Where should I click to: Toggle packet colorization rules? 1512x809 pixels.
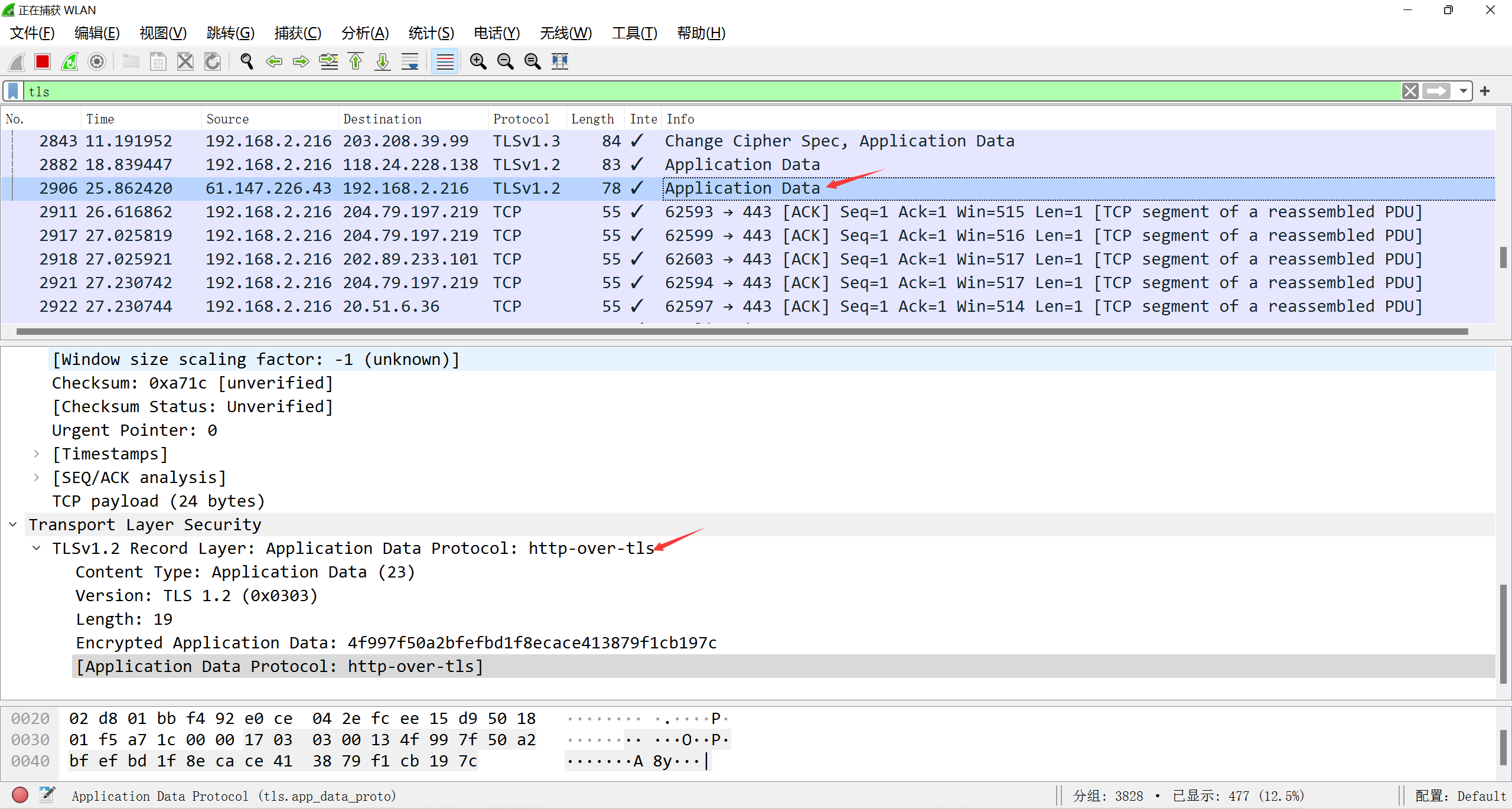(x=445, y=61)
